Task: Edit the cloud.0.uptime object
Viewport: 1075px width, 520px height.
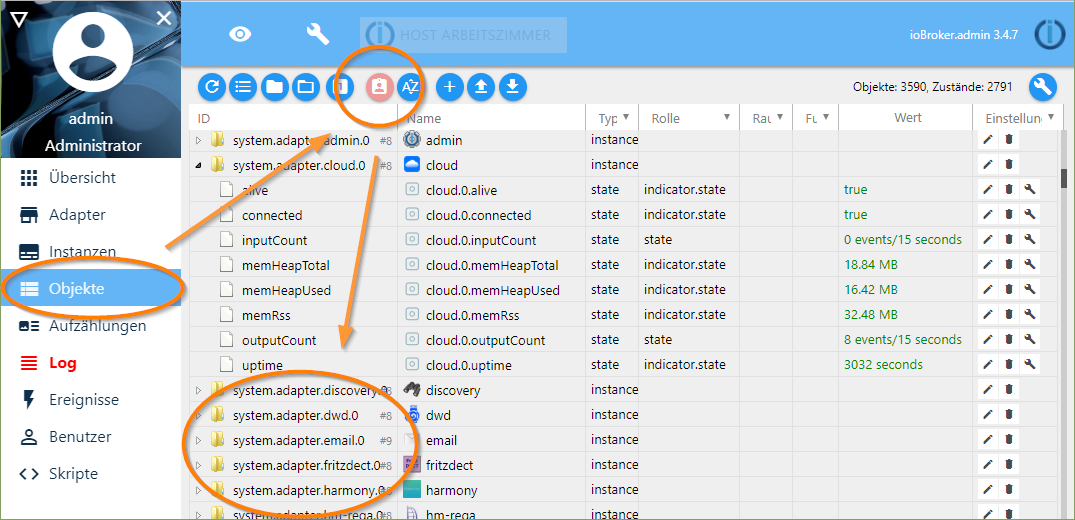Action: click(988, 364)
